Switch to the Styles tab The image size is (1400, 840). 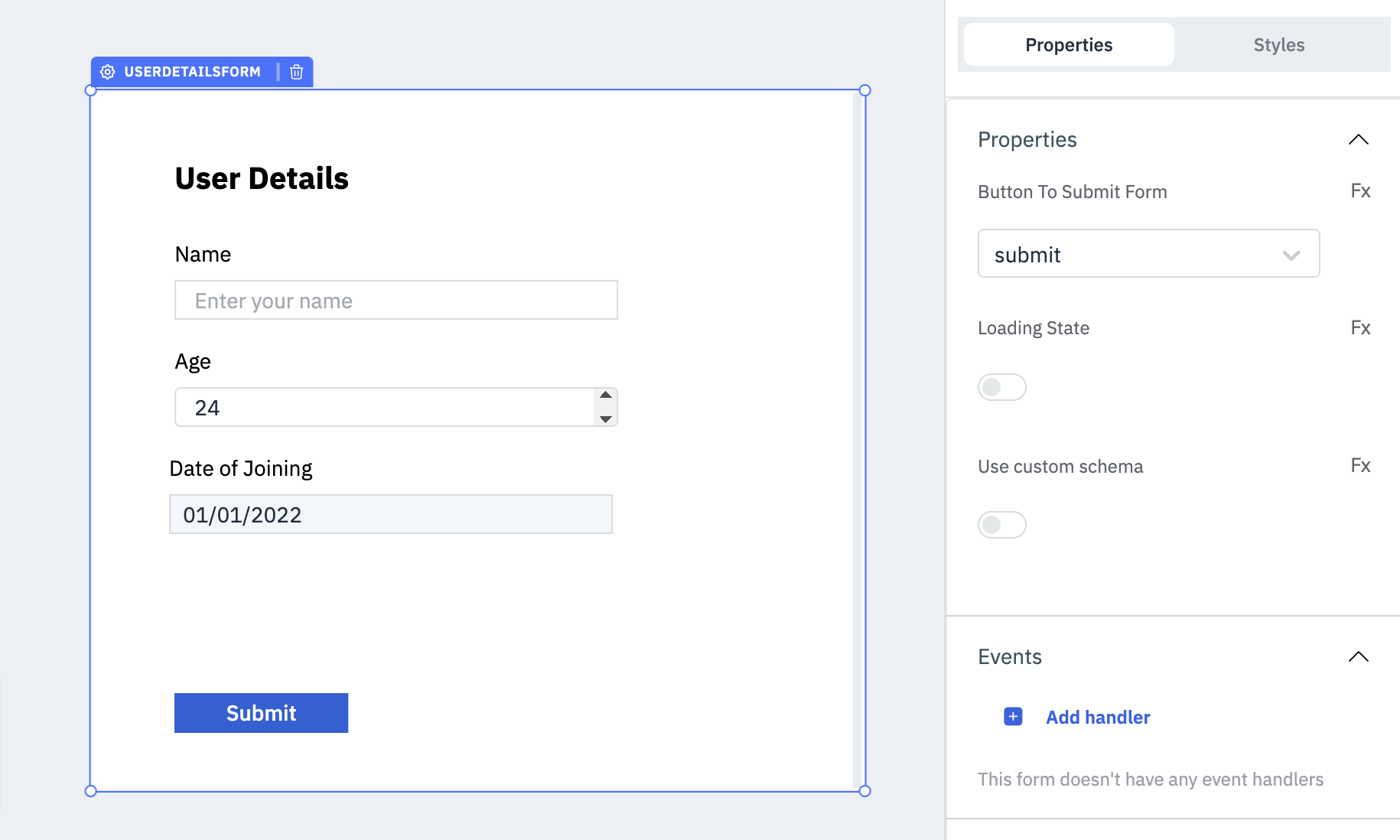click(x=1278, y=45)
